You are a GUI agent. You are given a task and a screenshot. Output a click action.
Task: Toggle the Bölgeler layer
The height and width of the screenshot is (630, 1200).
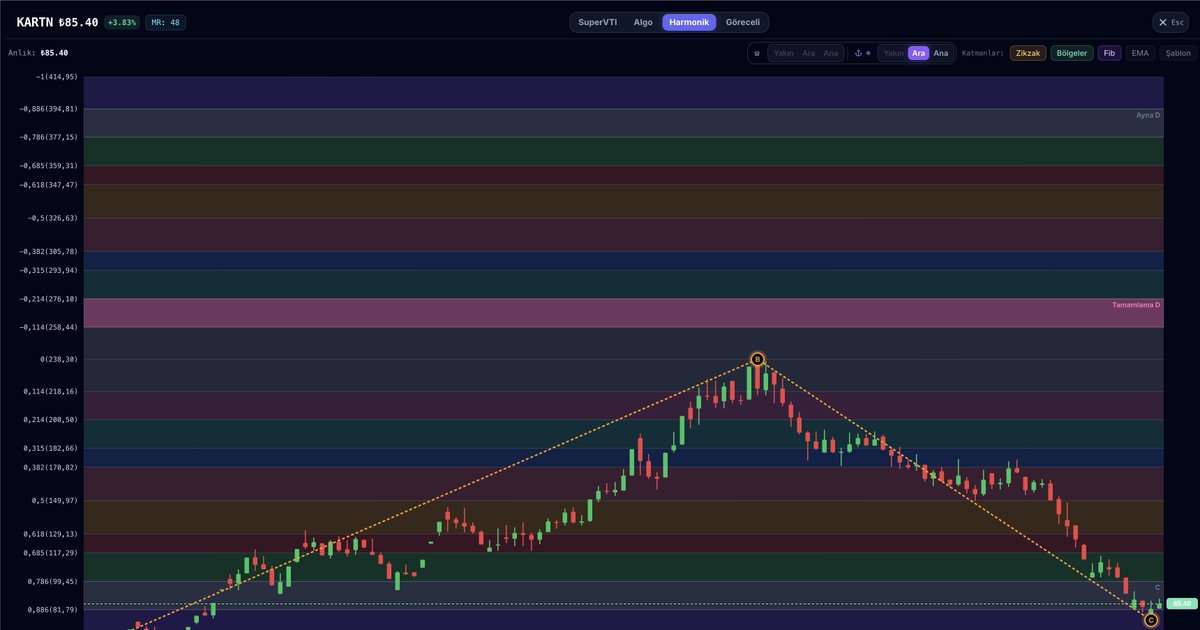1072,53
